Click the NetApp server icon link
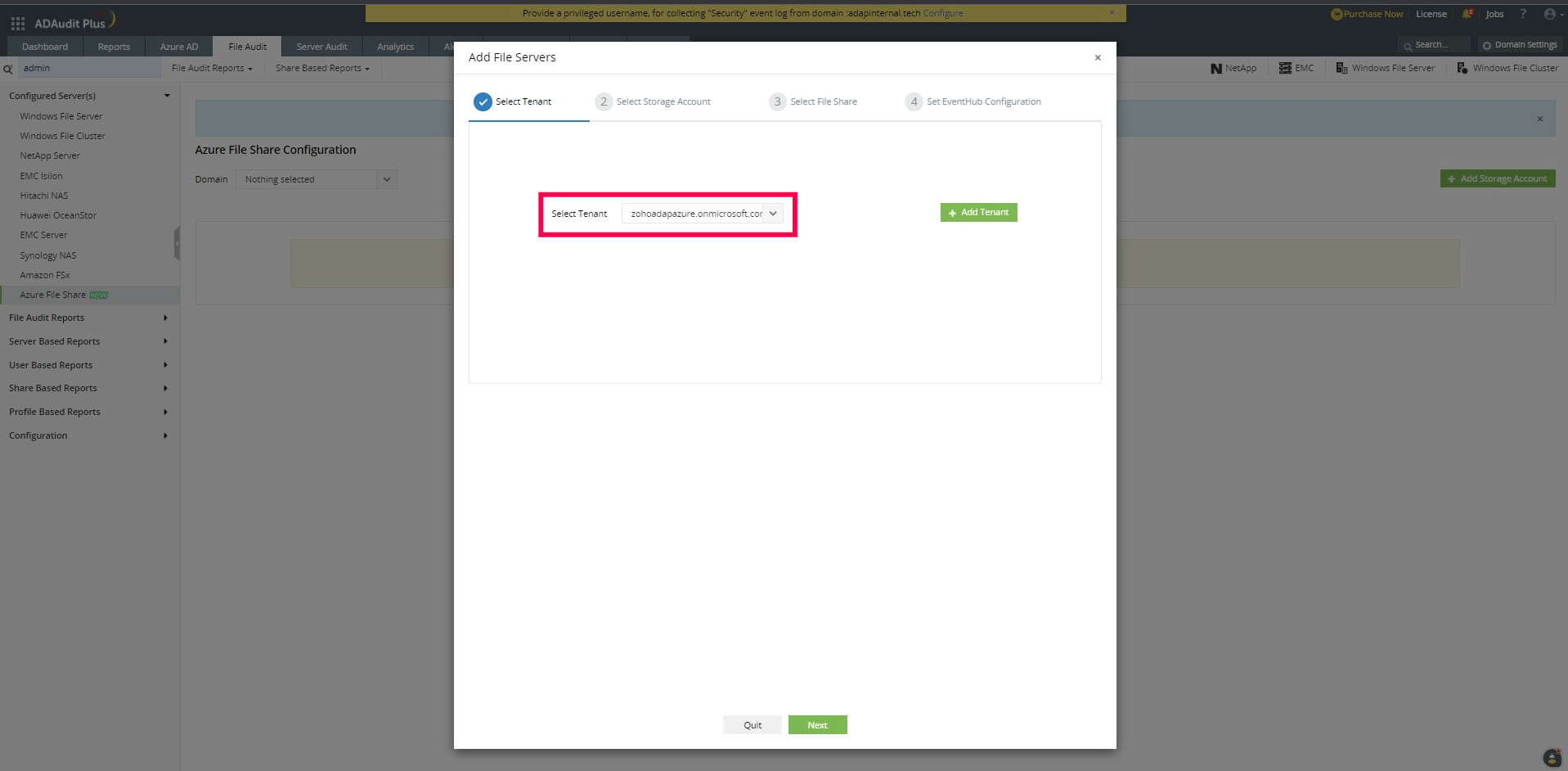 point(1233,68)
